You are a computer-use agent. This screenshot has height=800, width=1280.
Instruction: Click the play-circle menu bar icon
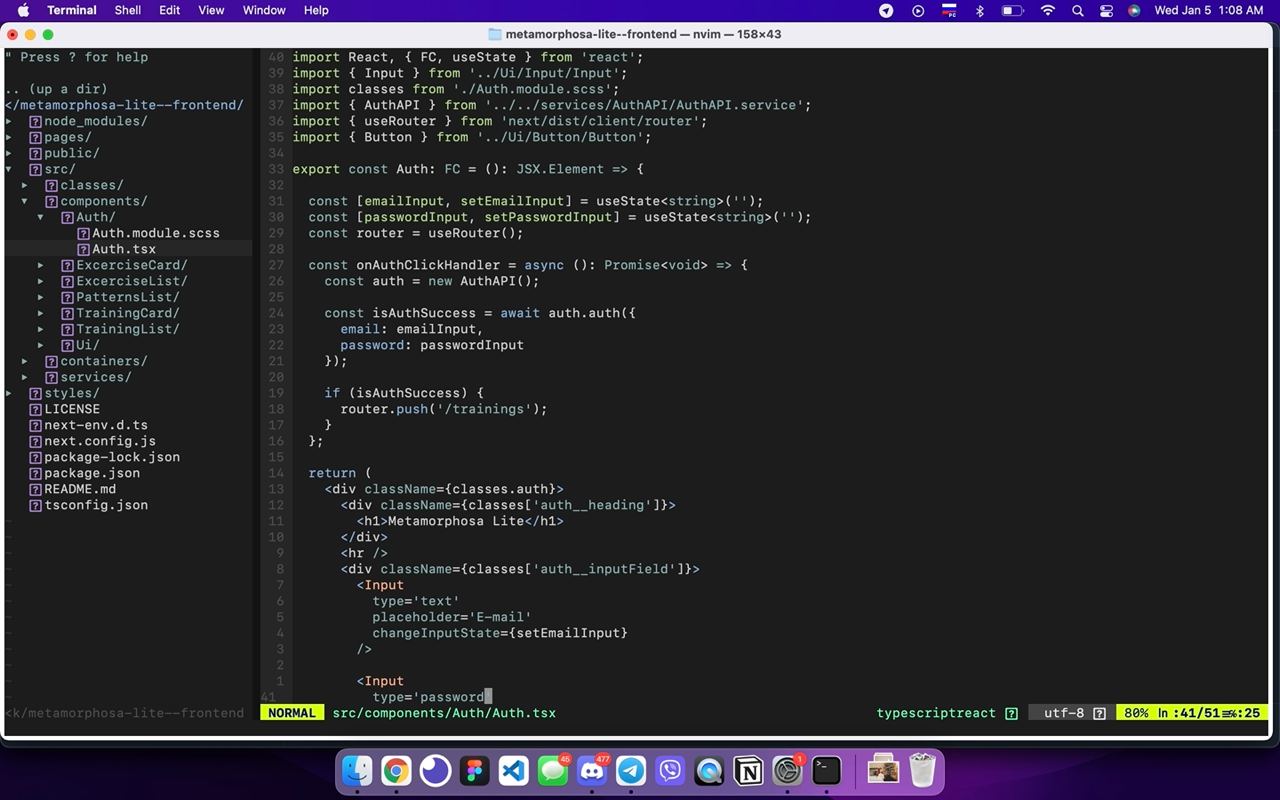point(918,10)
